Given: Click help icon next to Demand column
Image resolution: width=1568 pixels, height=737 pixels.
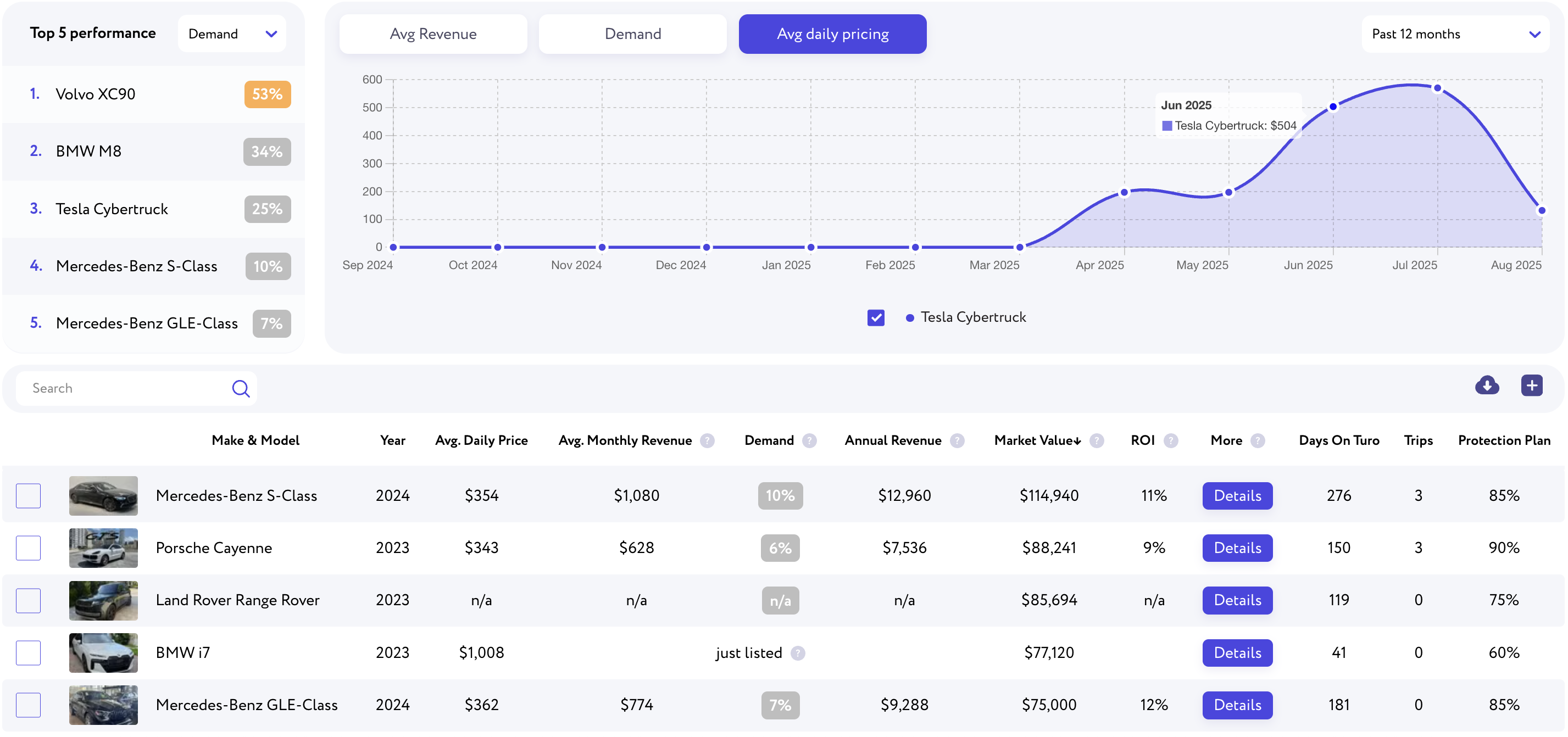Looking at the screenshot, I should 809,440.
